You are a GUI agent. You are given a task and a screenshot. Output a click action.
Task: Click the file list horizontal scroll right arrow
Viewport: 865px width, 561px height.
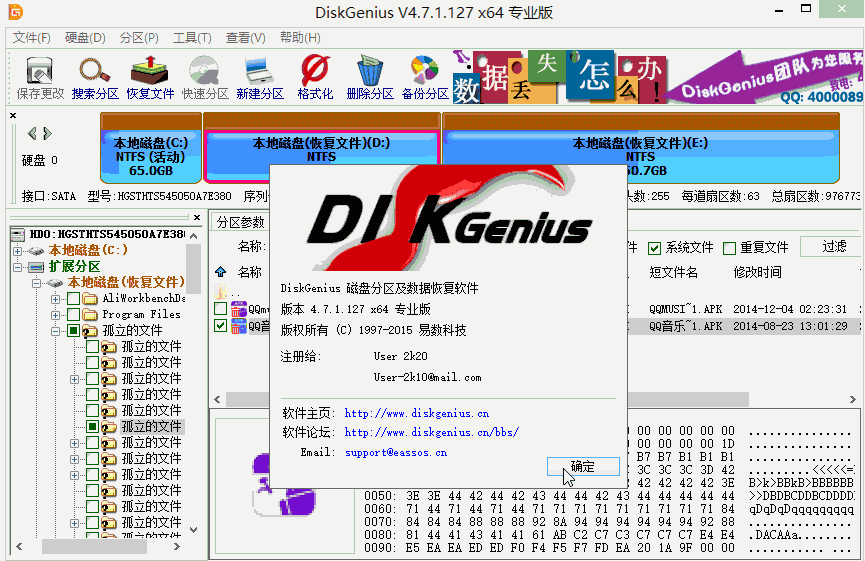point(853,399)
